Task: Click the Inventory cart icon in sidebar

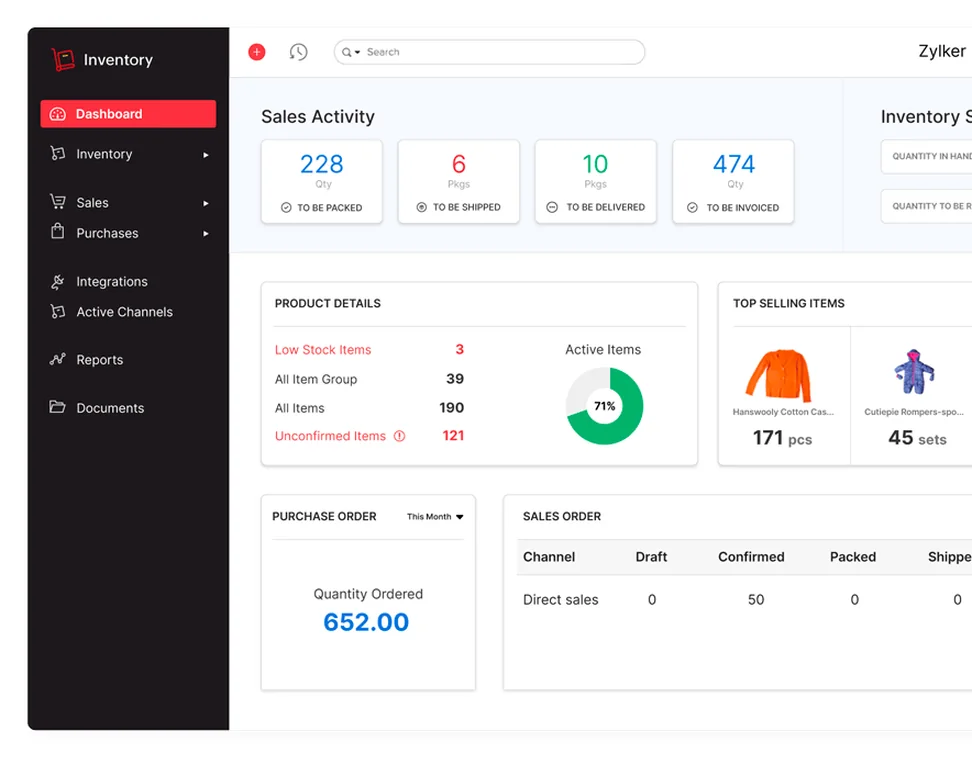Action: 58,153
